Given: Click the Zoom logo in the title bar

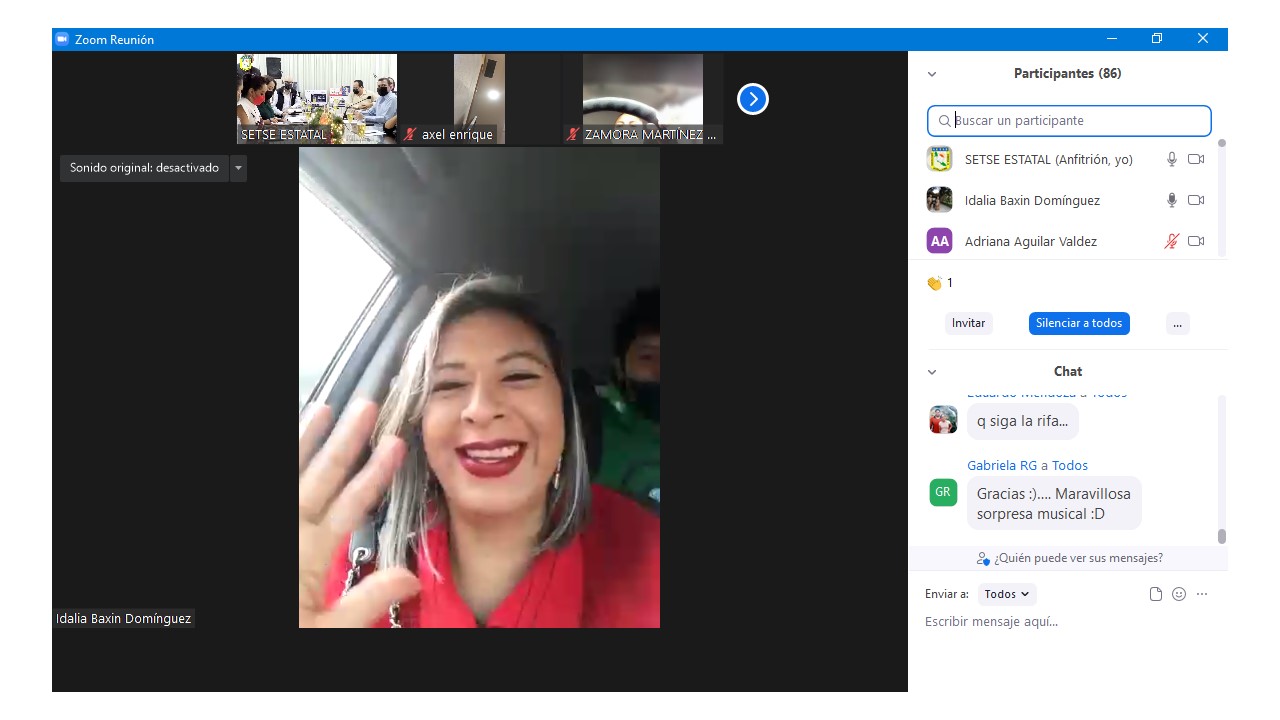Looking at the screenshot, I should pos(61,39).
